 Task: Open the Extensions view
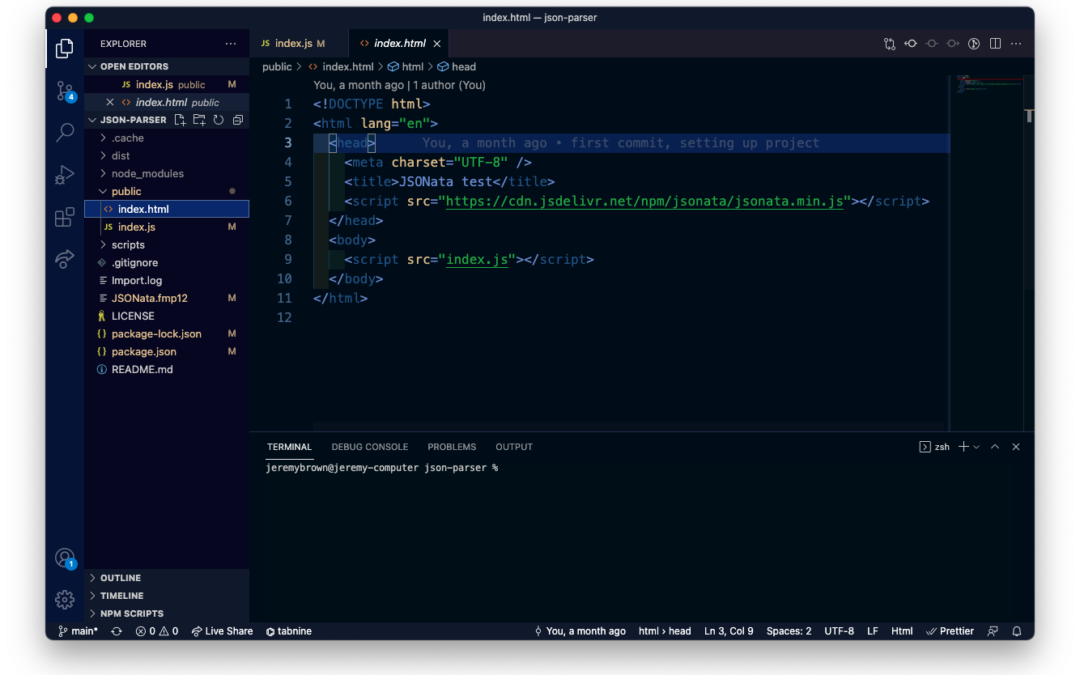[x=65, y=217]
